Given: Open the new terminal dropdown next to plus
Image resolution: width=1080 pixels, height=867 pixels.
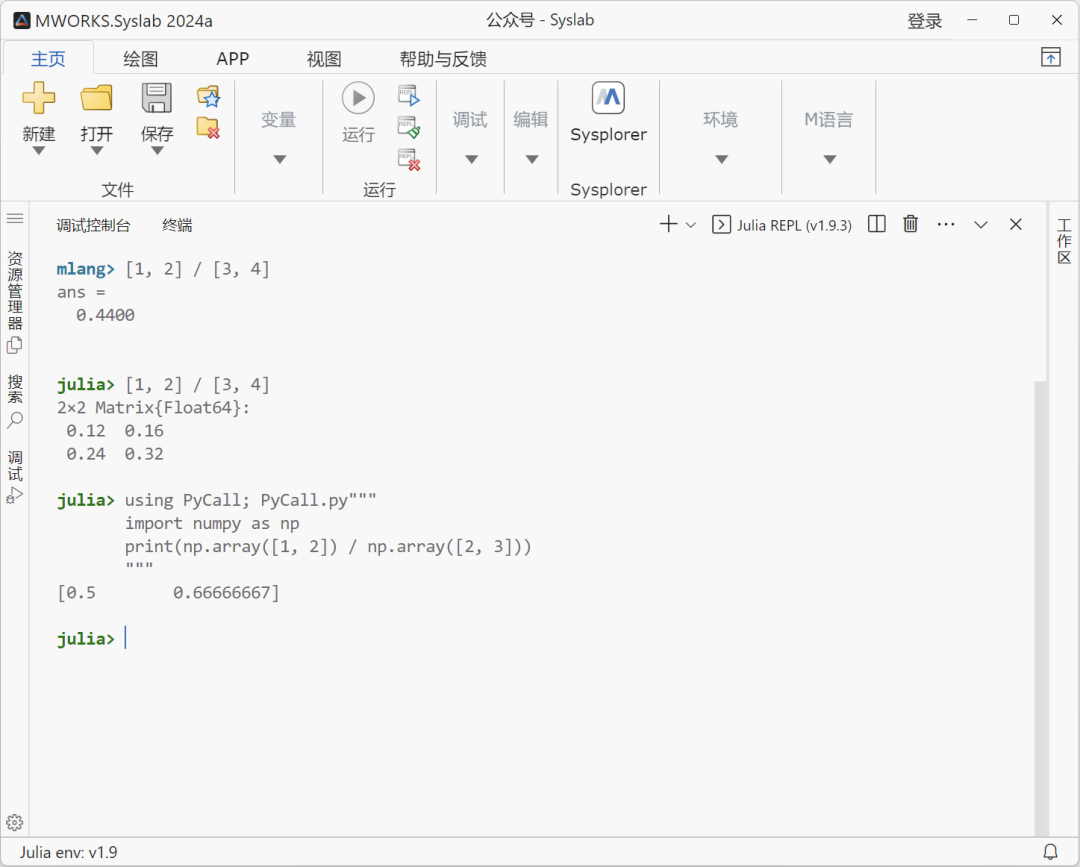Looking at the screenshot, I should 690,224.
